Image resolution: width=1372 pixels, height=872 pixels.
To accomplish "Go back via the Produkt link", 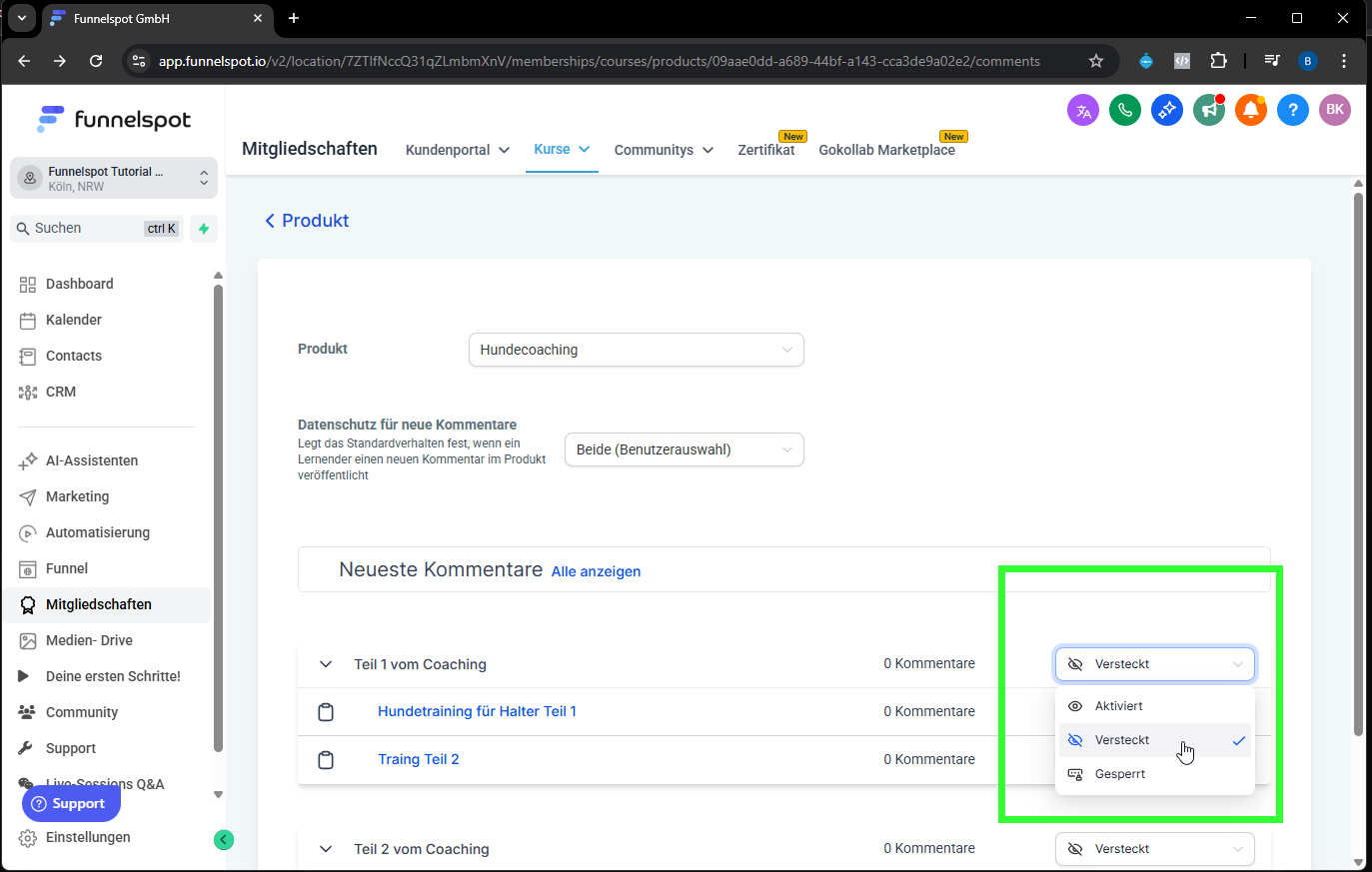I will tap(306, 221).
